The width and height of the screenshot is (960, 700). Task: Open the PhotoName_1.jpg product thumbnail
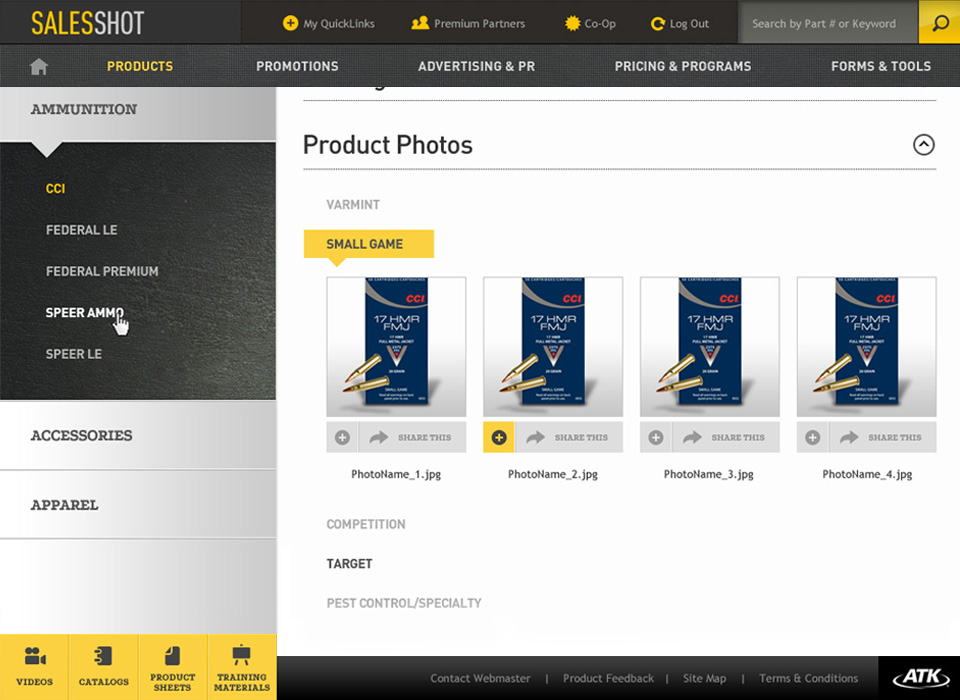396,347
